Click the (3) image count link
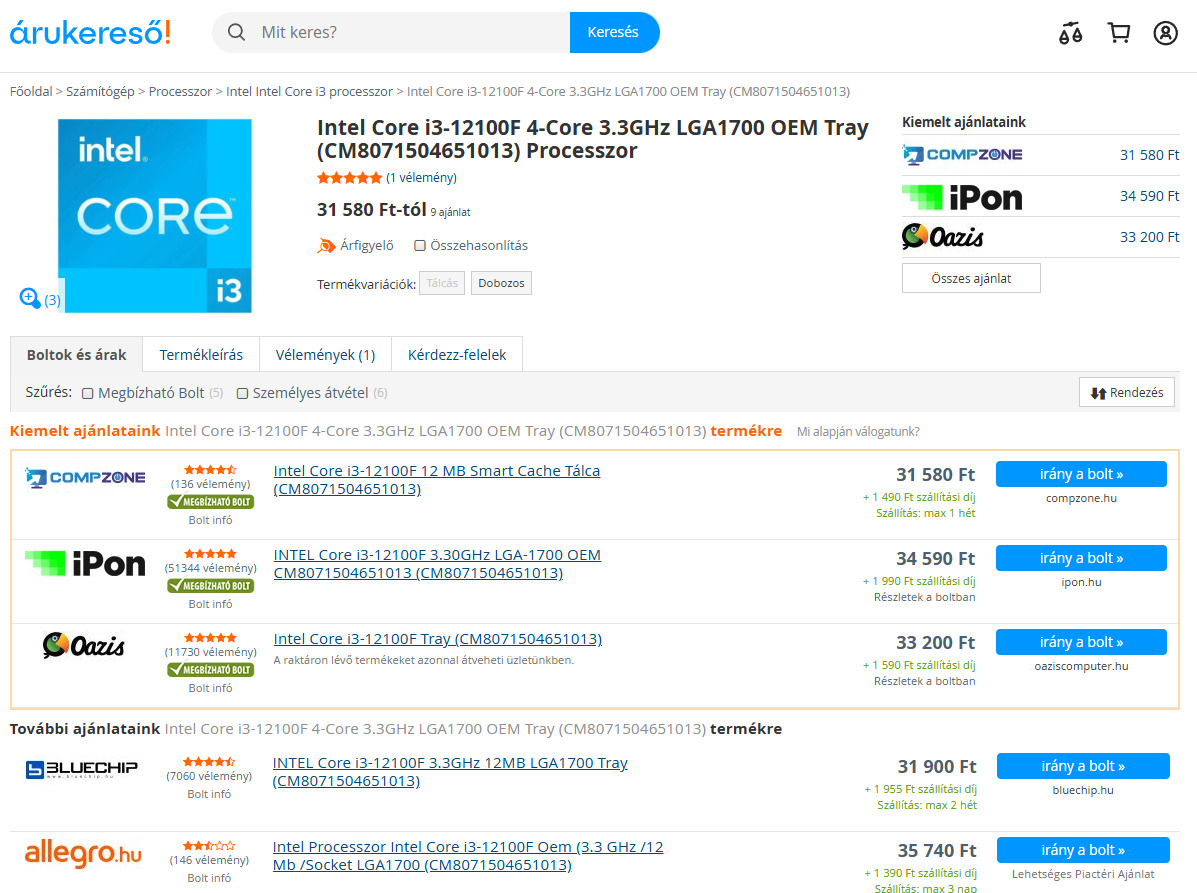The width and height of the screenshot is (1197, 893). click(x=52, y=300)
